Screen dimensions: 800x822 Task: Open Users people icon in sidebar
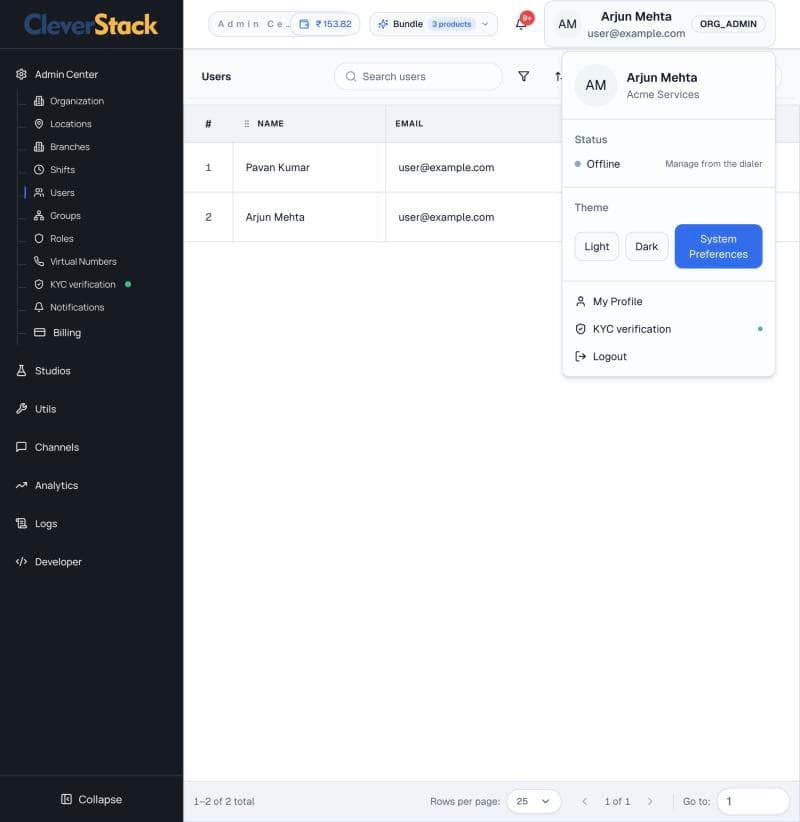point(39,192)
